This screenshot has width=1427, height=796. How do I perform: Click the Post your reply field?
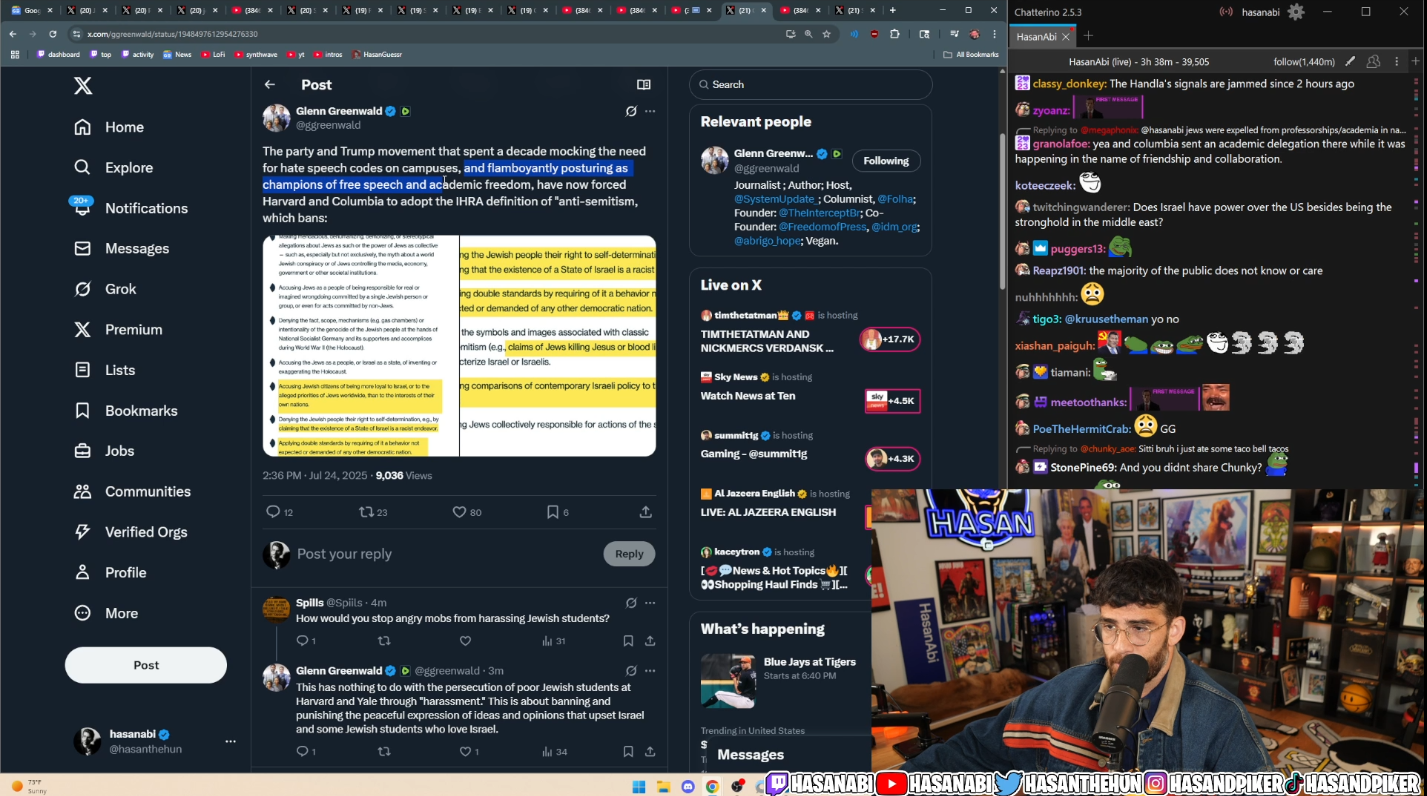[445, 554]
